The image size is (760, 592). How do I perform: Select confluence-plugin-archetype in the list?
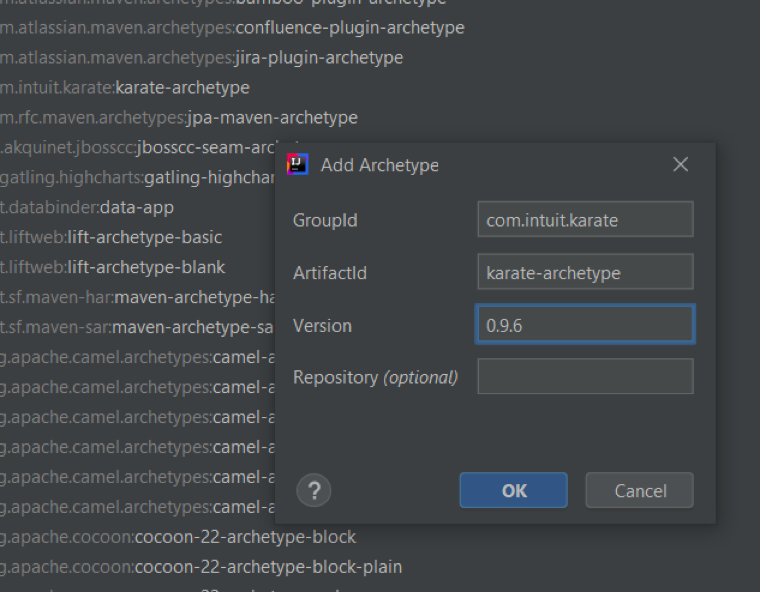(x=232, y=28)
